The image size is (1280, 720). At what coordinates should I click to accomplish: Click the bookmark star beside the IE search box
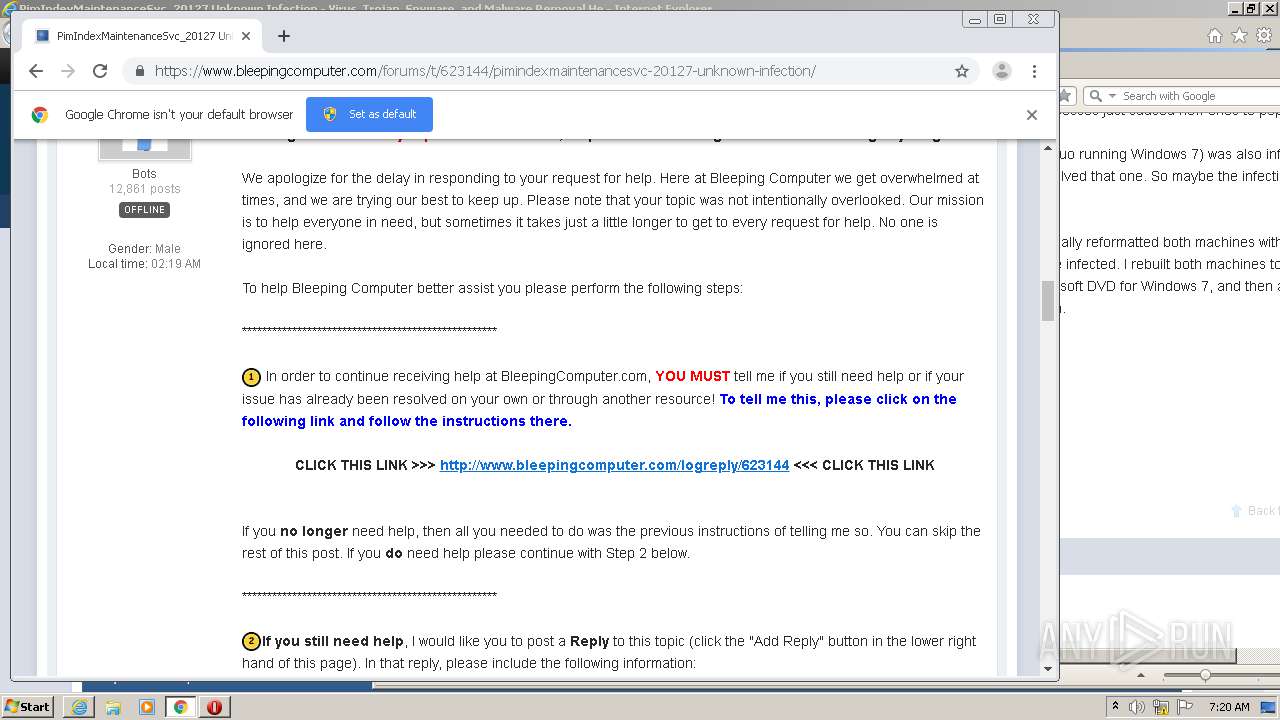point(1066,96)
